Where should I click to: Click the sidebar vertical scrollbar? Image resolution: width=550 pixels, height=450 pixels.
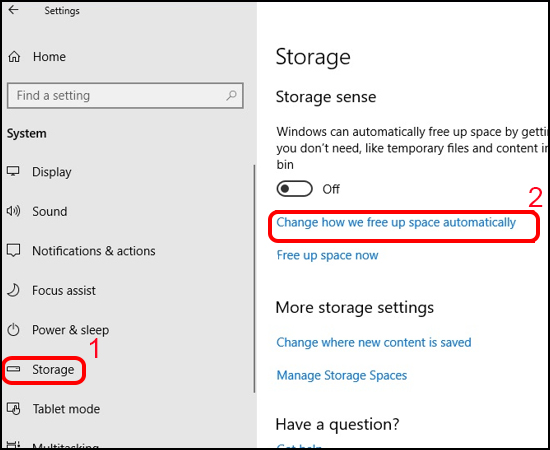coord(254,279)
